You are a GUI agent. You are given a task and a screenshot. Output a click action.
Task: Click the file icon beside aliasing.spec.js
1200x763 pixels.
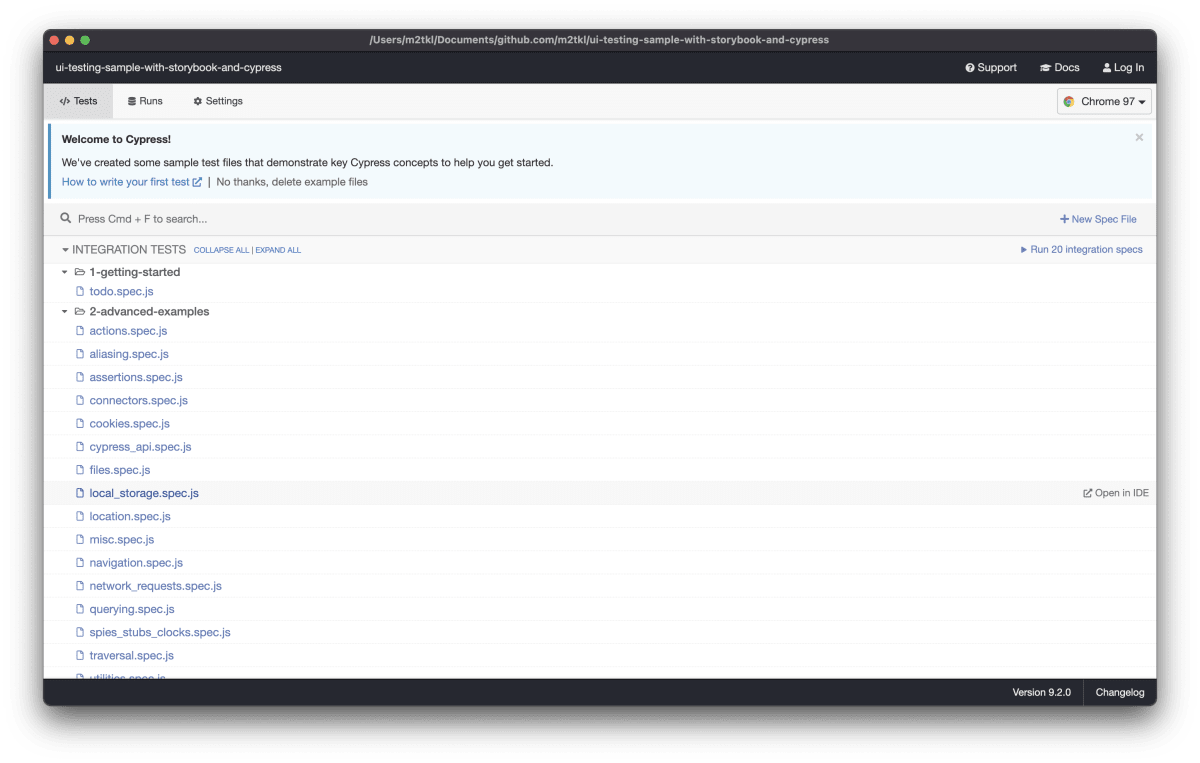pos(80,354)
